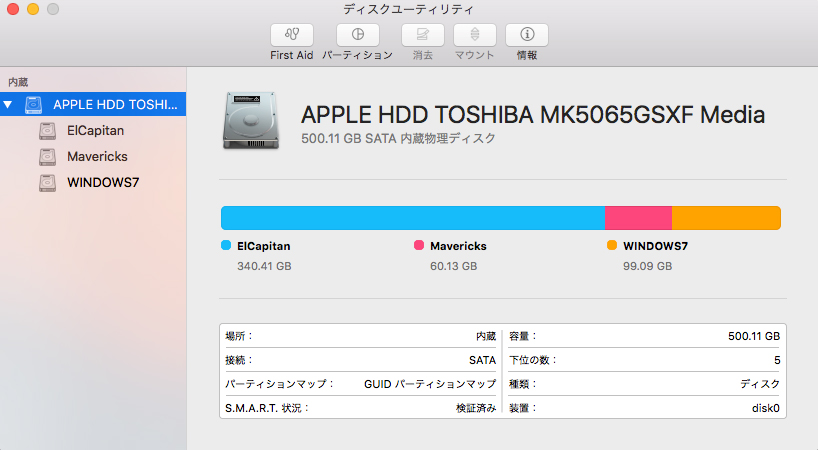Click the 60.13 GB size value
Viewport: 818px width, 450px height.
coord(453,266)
